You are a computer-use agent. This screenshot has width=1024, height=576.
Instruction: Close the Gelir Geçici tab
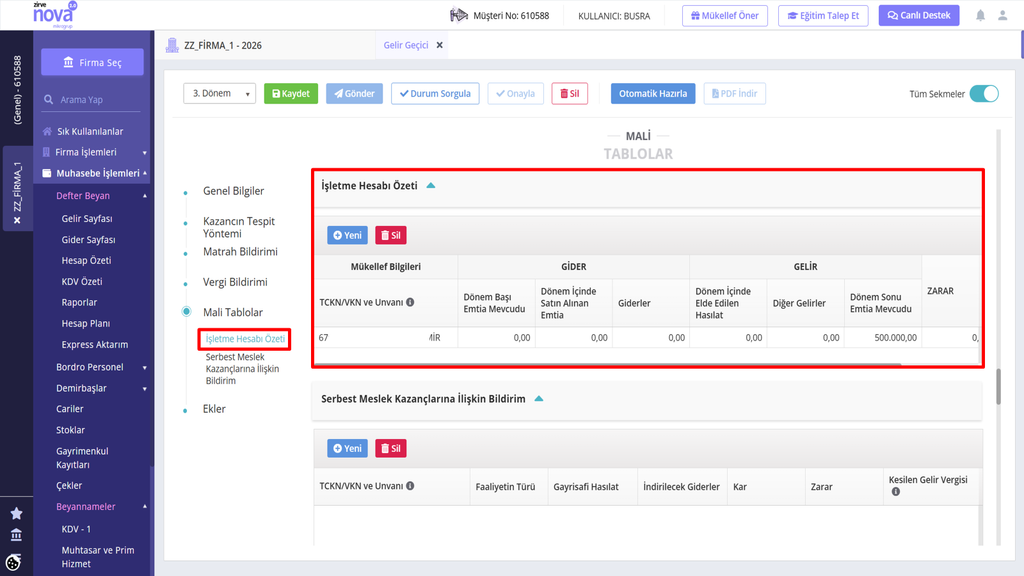440,45
